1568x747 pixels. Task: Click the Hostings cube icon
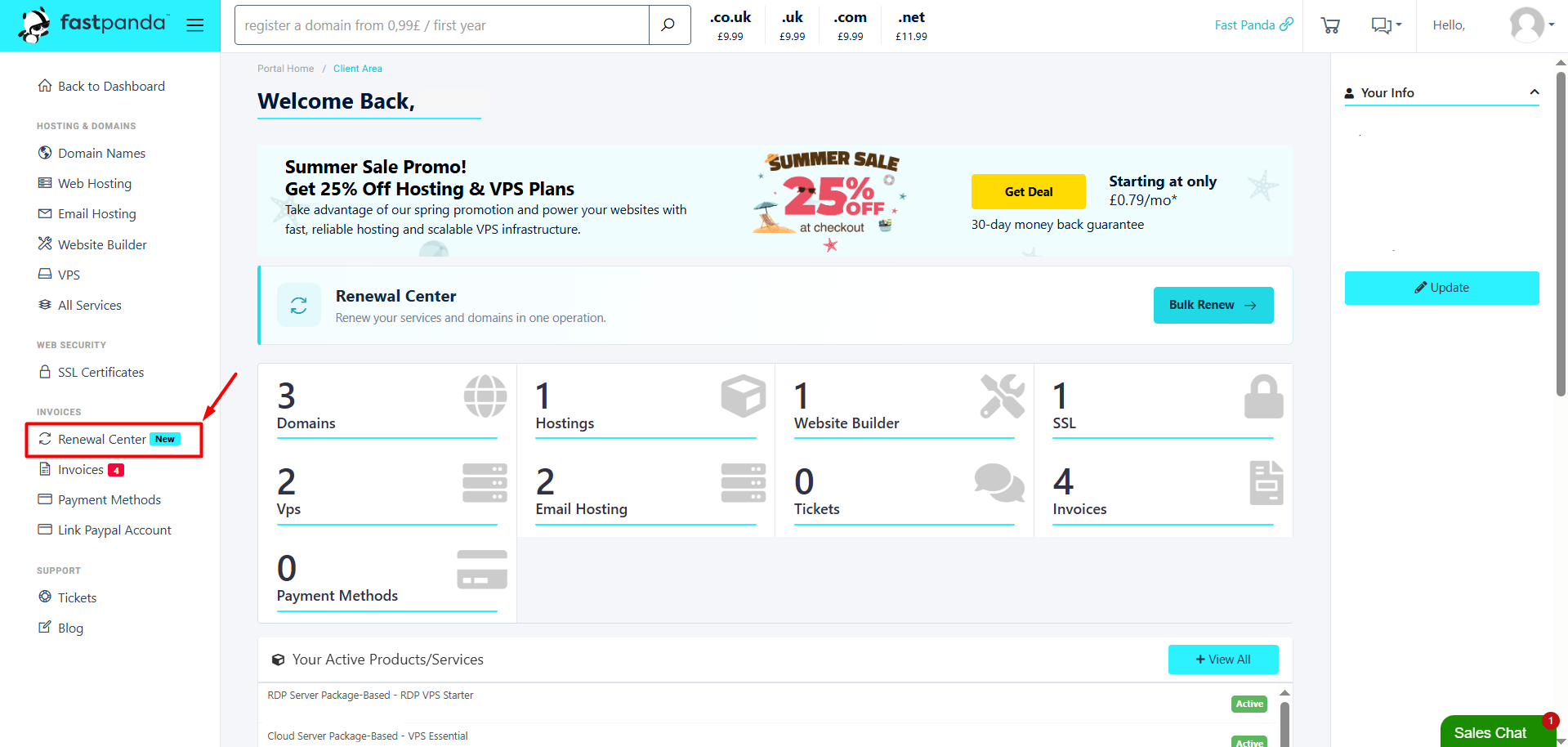(x=744, y=396)
